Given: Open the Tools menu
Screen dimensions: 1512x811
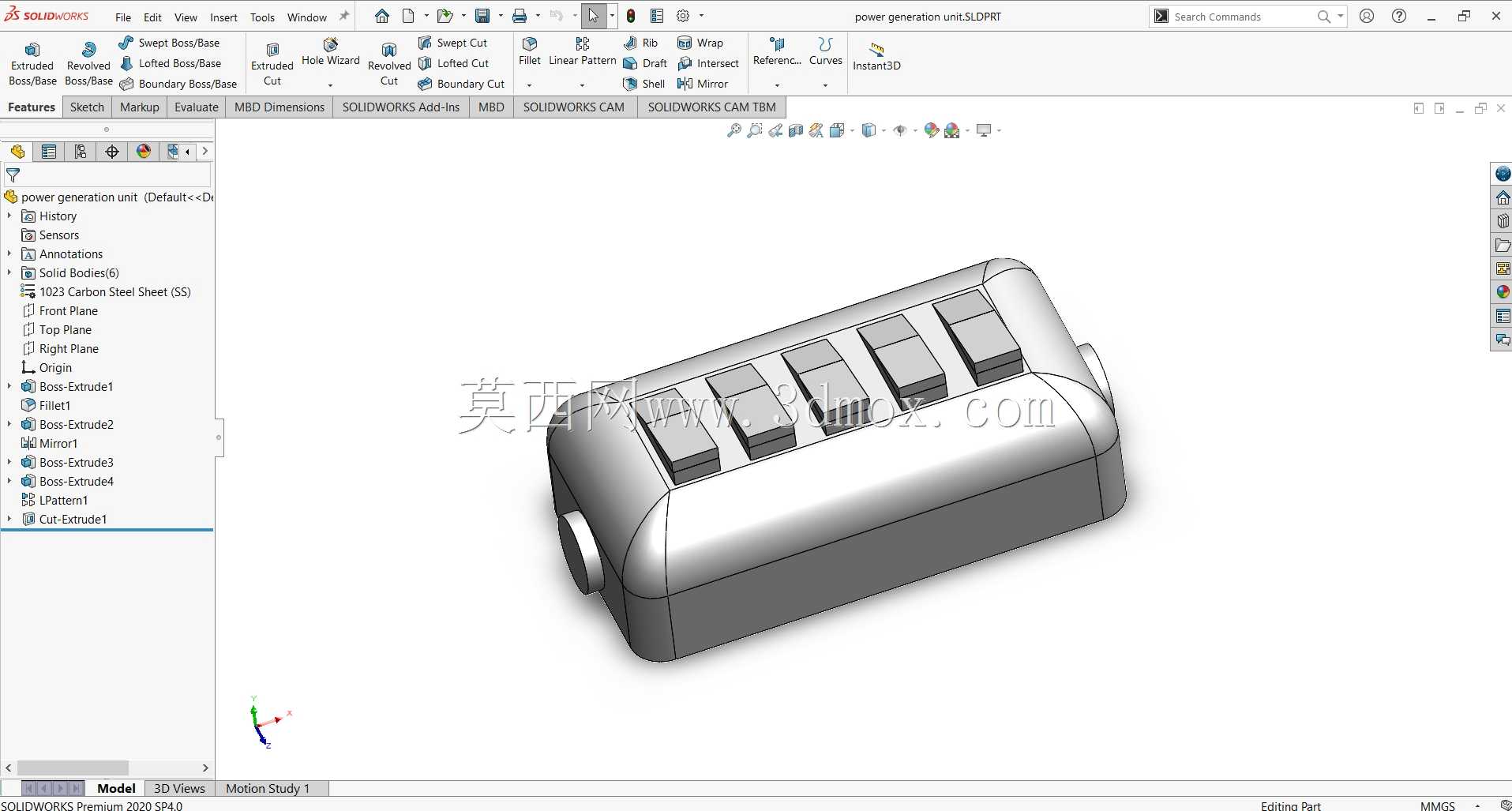Looking at the screenshot, I should 262,17.
